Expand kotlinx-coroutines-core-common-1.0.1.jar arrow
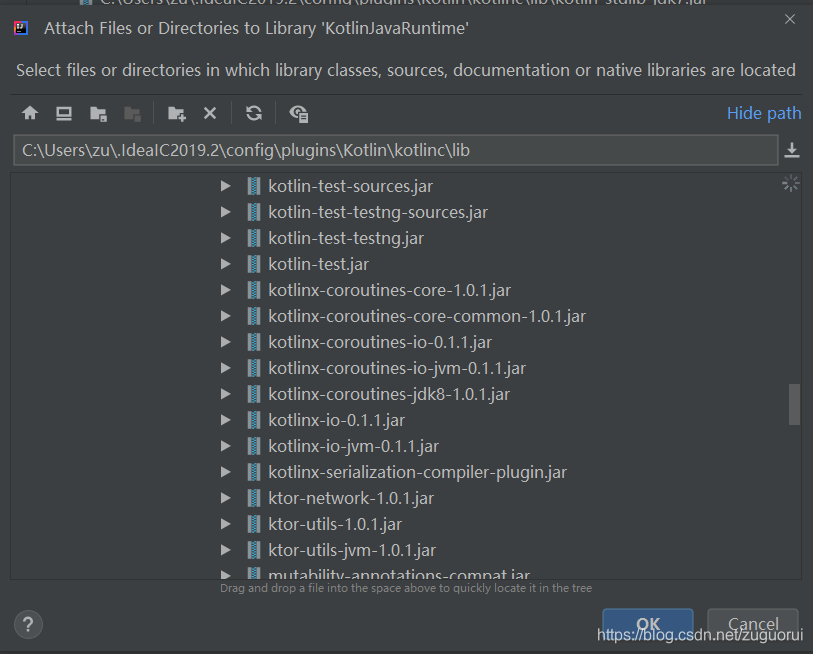 point(226,316)
